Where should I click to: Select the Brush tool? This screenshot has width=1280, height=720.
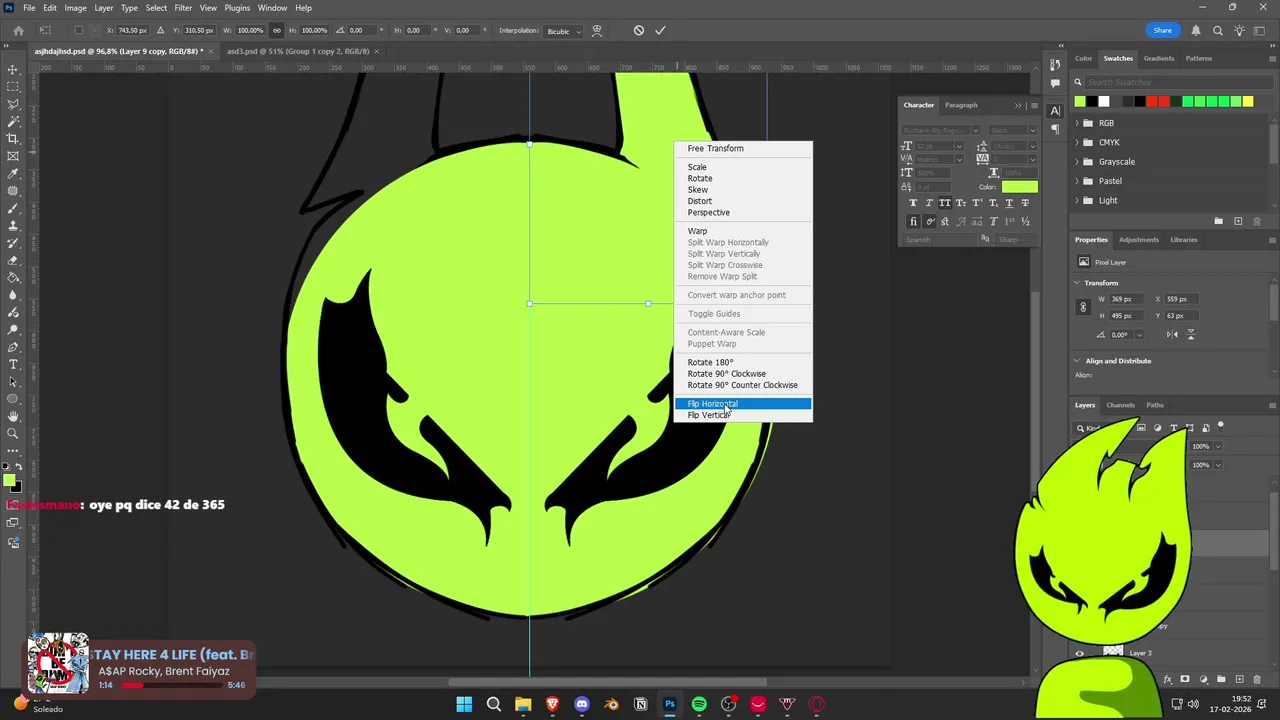point(13,208)
